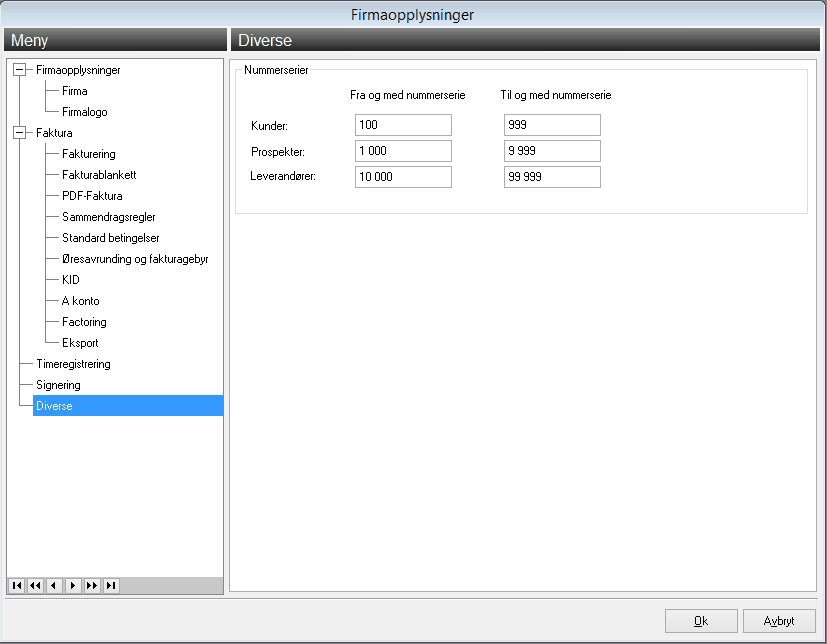
Task: Click Prospekter to-number field showing 9 999
Action: [552, 151]
